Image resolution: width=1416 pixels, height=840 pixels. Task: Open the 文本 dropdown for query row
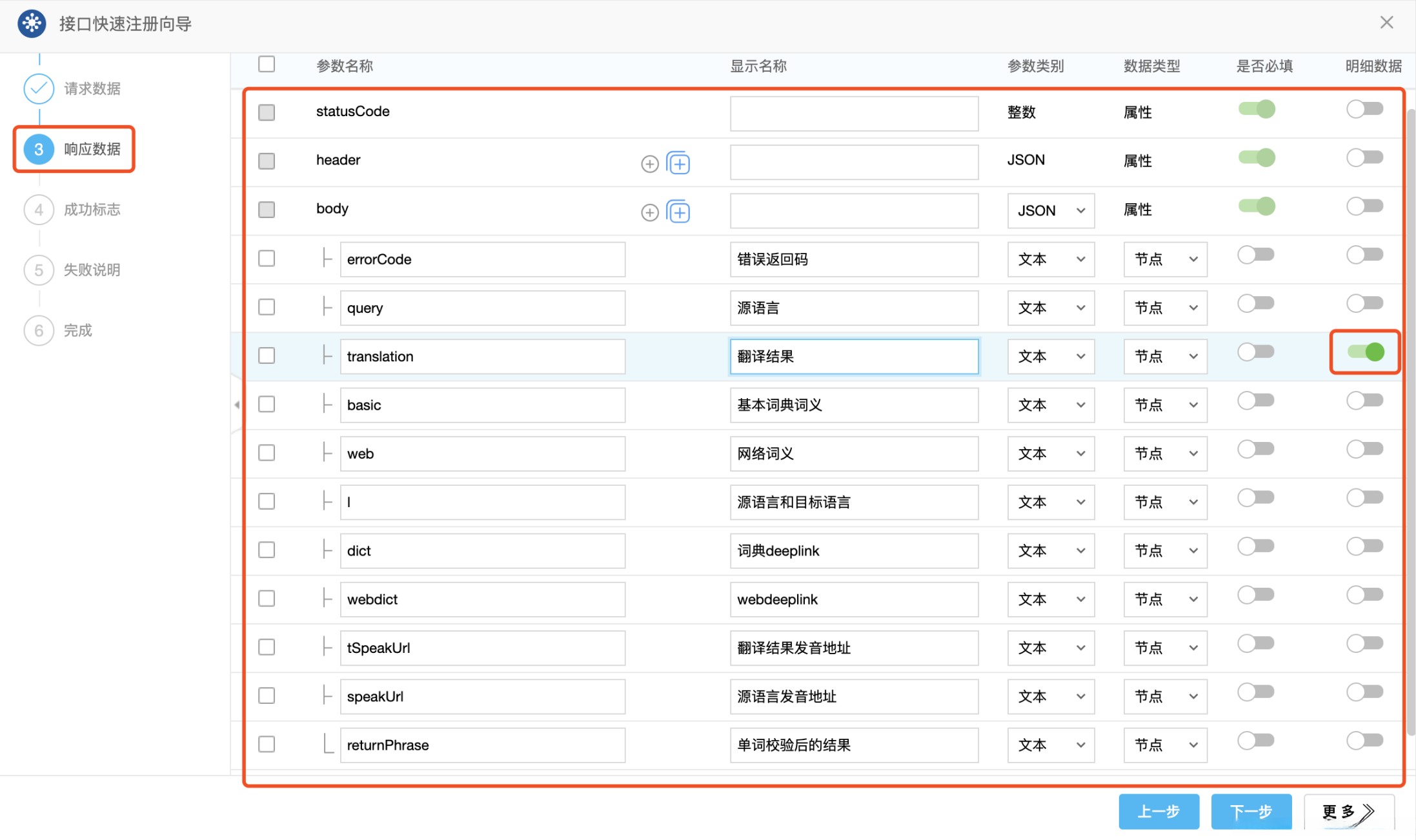pyautogui.click(x=1050, y=308)
